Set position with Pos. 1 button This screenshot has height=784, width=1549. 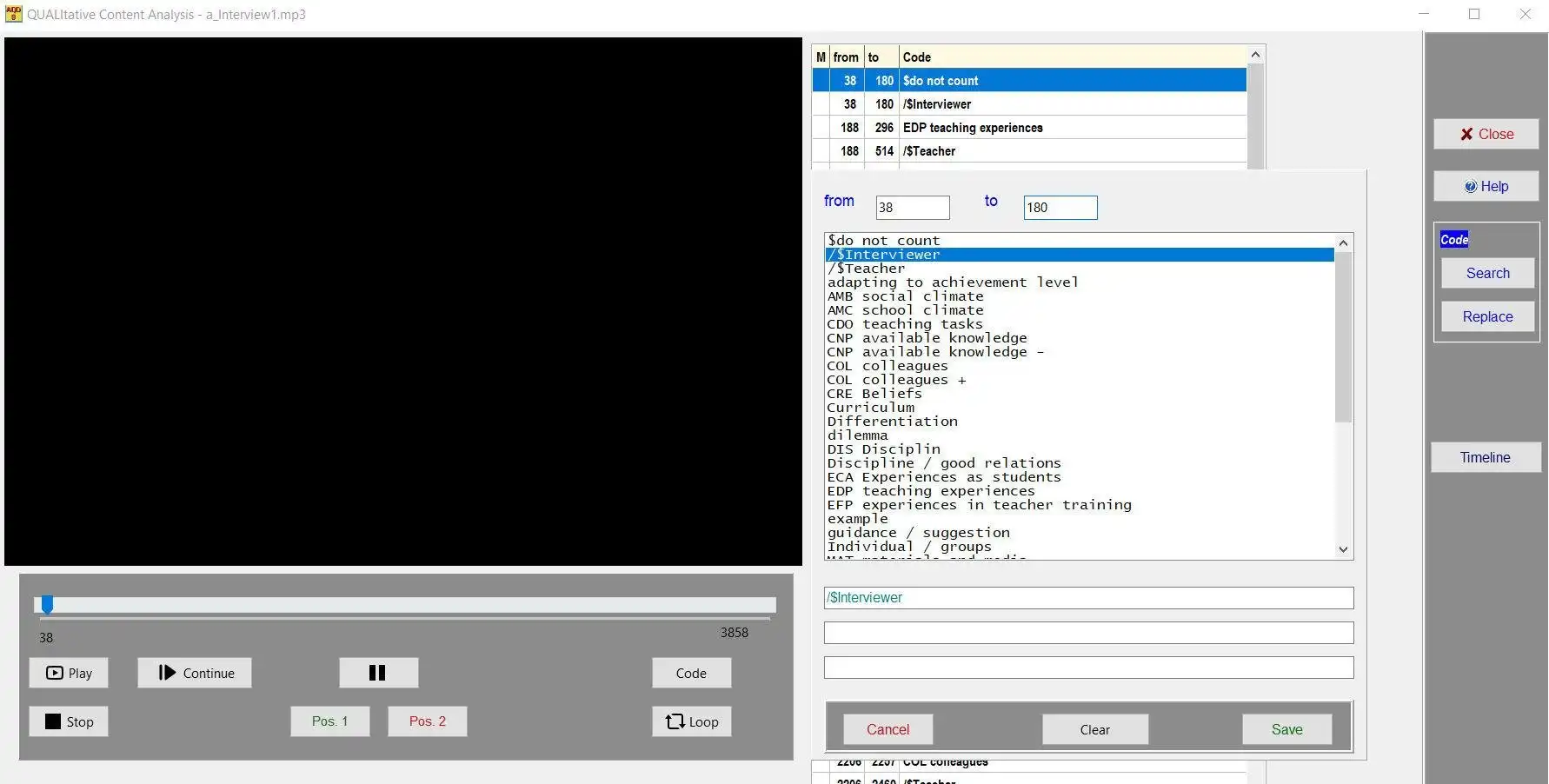pyautogui.click(x=330, y=721)
